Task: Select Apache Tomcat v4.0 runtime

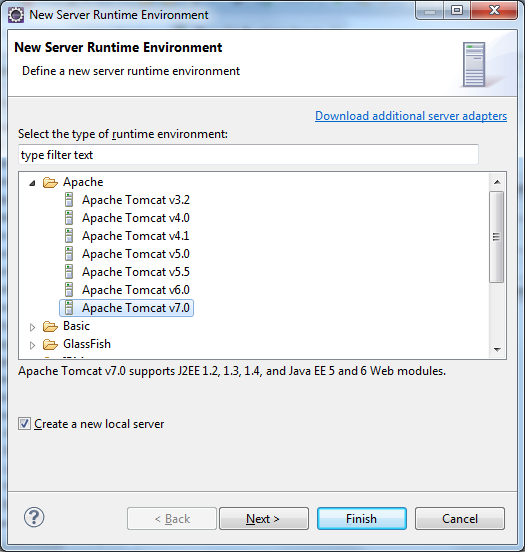Action: pos(136,218)
